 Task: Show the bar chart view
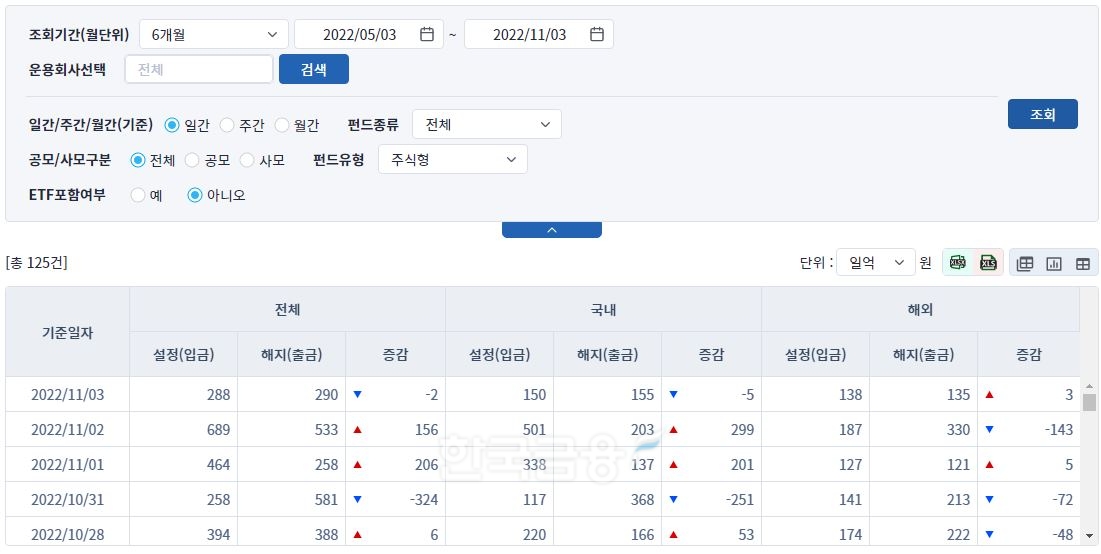pos(1054,263)
